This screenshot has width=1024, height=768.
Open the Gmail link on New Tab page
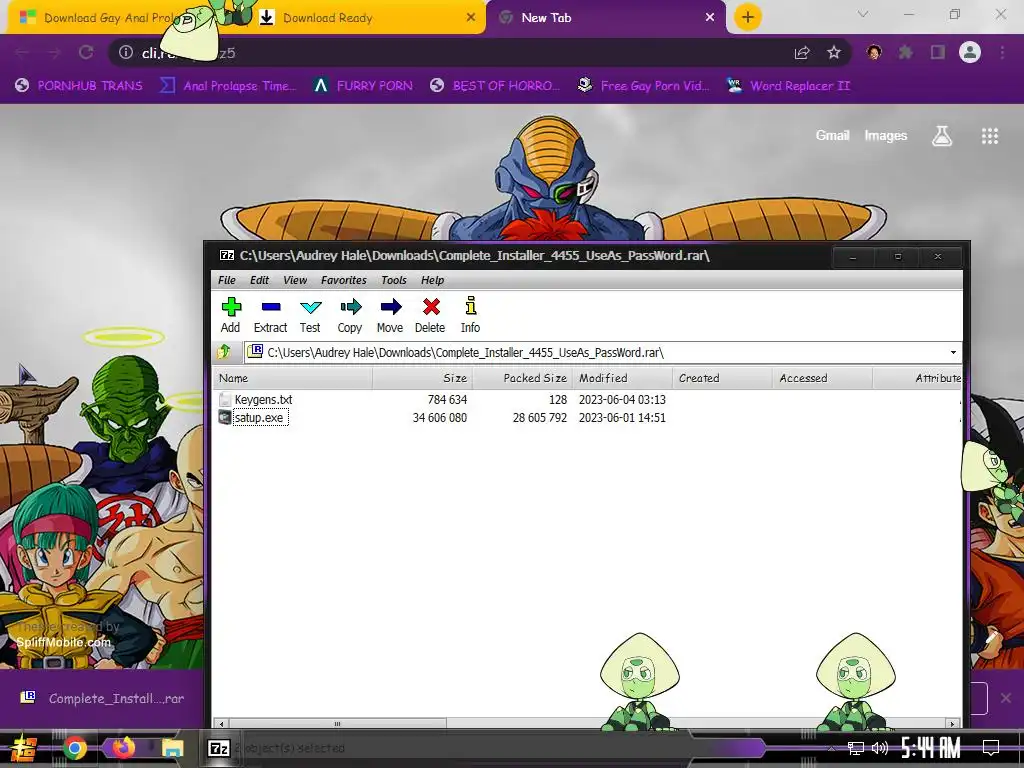tap(832, 136)
